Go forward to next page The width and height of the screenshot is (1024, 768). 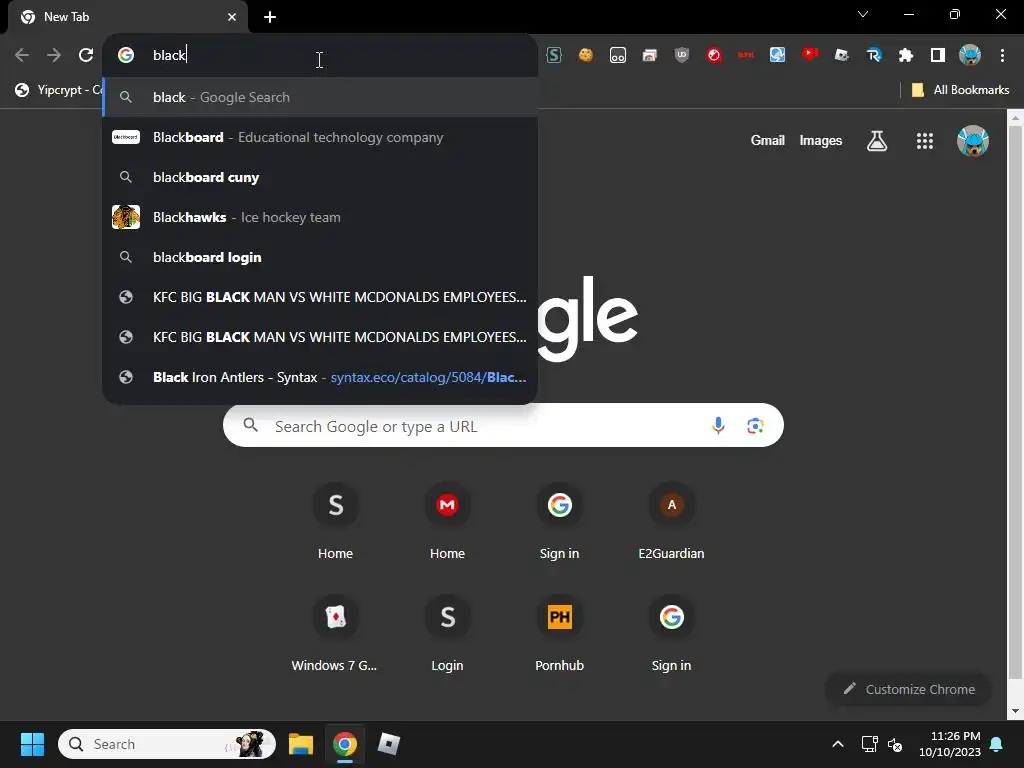tap(54, 56)
